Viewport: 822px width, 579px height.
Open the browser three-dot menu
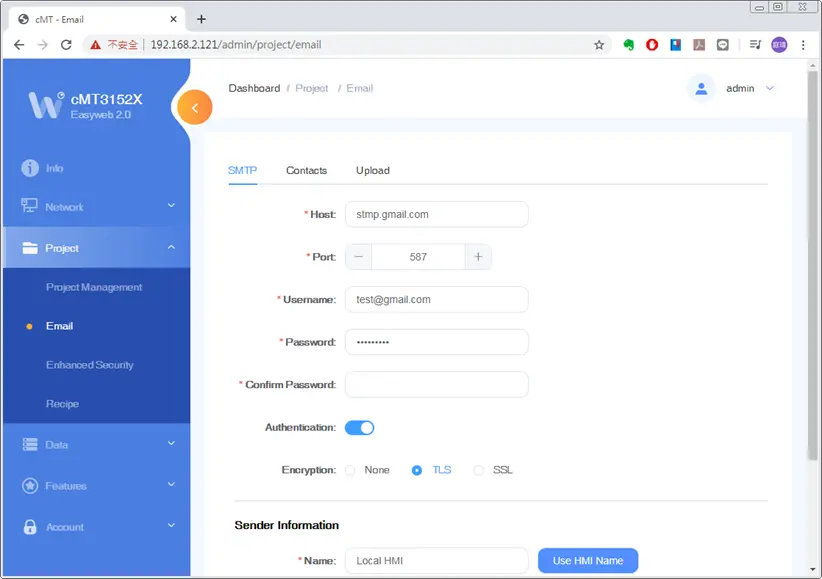coord(803,45)
